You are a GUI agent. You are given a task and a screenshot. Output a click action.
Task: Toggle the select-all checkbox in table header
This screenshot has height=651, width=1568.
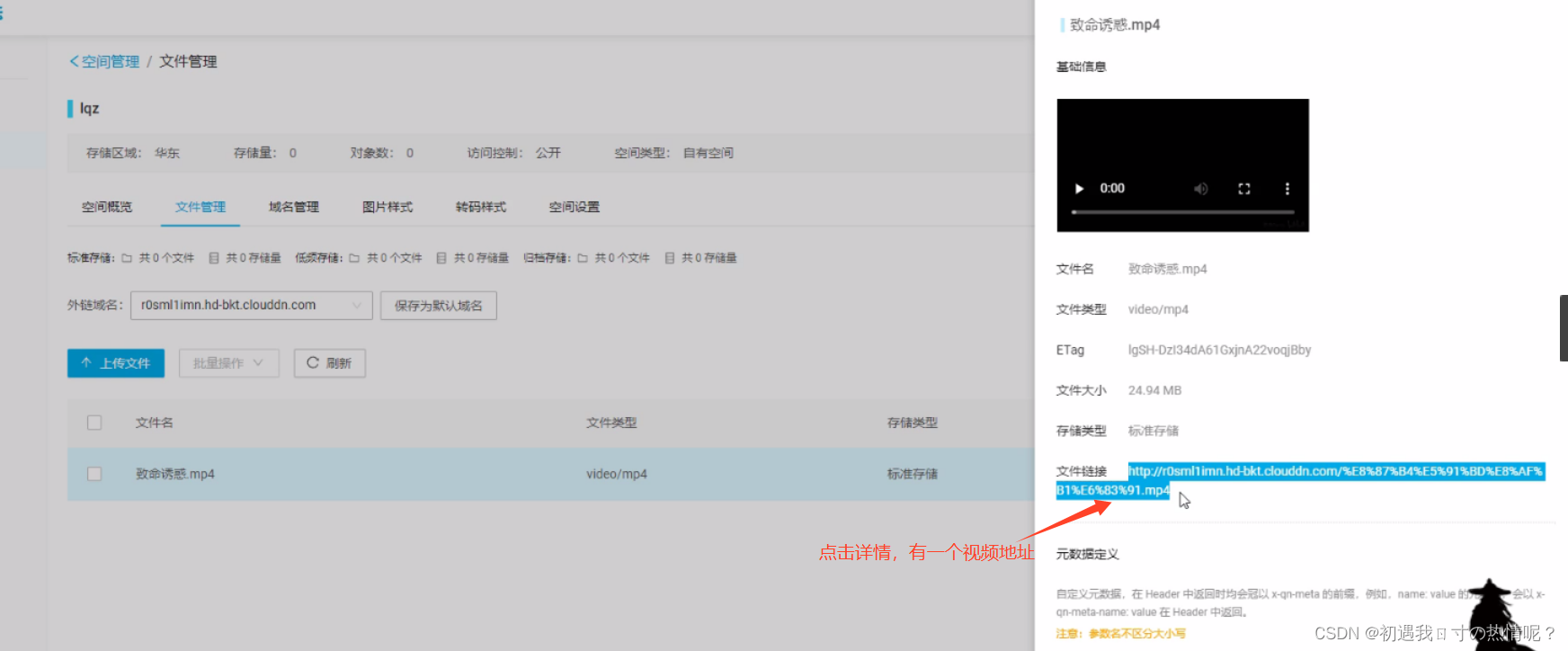(x=94, y=423)
